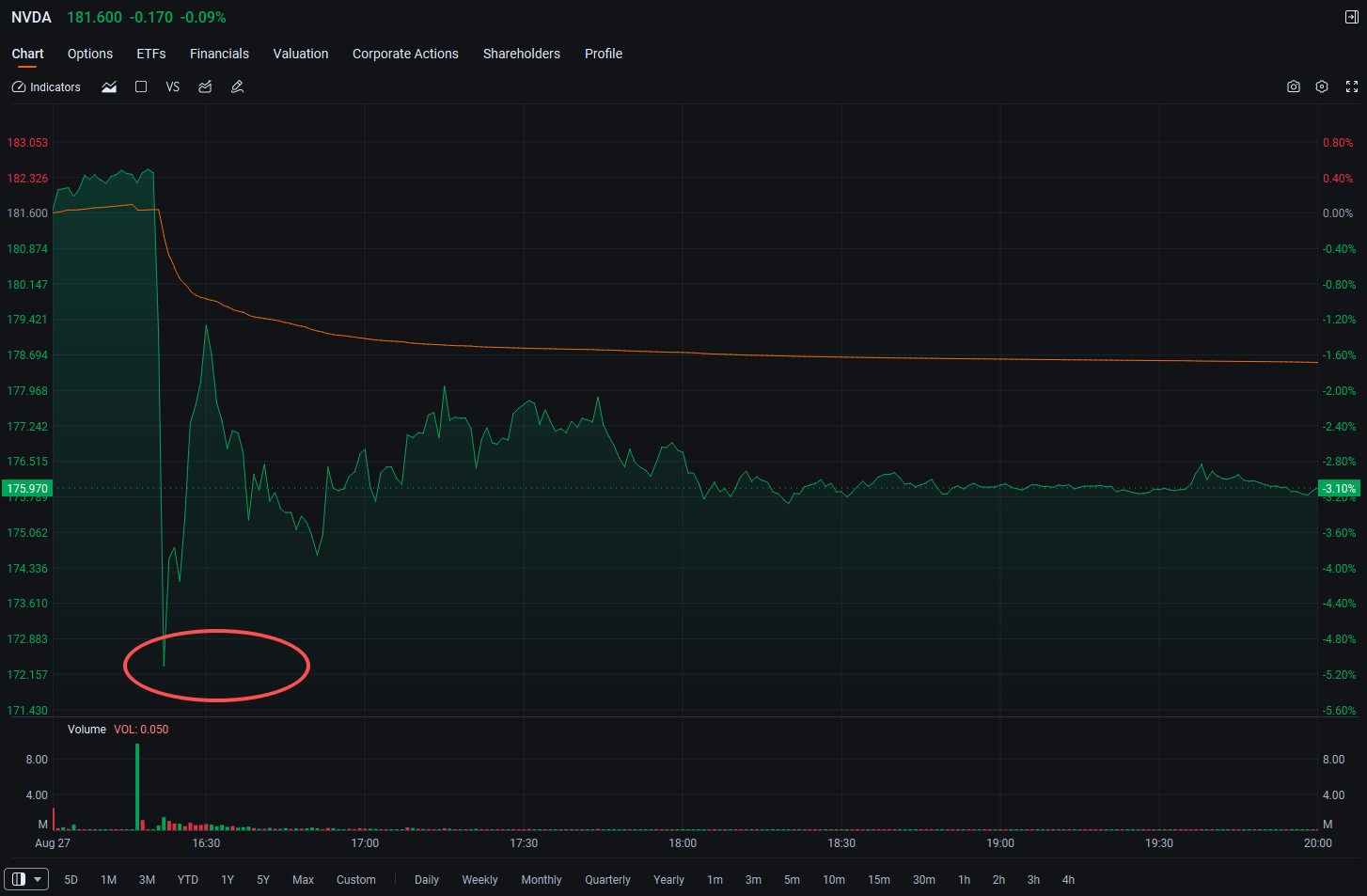Viewport: 1367px width, 896px height.
Task: Activate the pencil drawing tool
Action: [237, 86]
